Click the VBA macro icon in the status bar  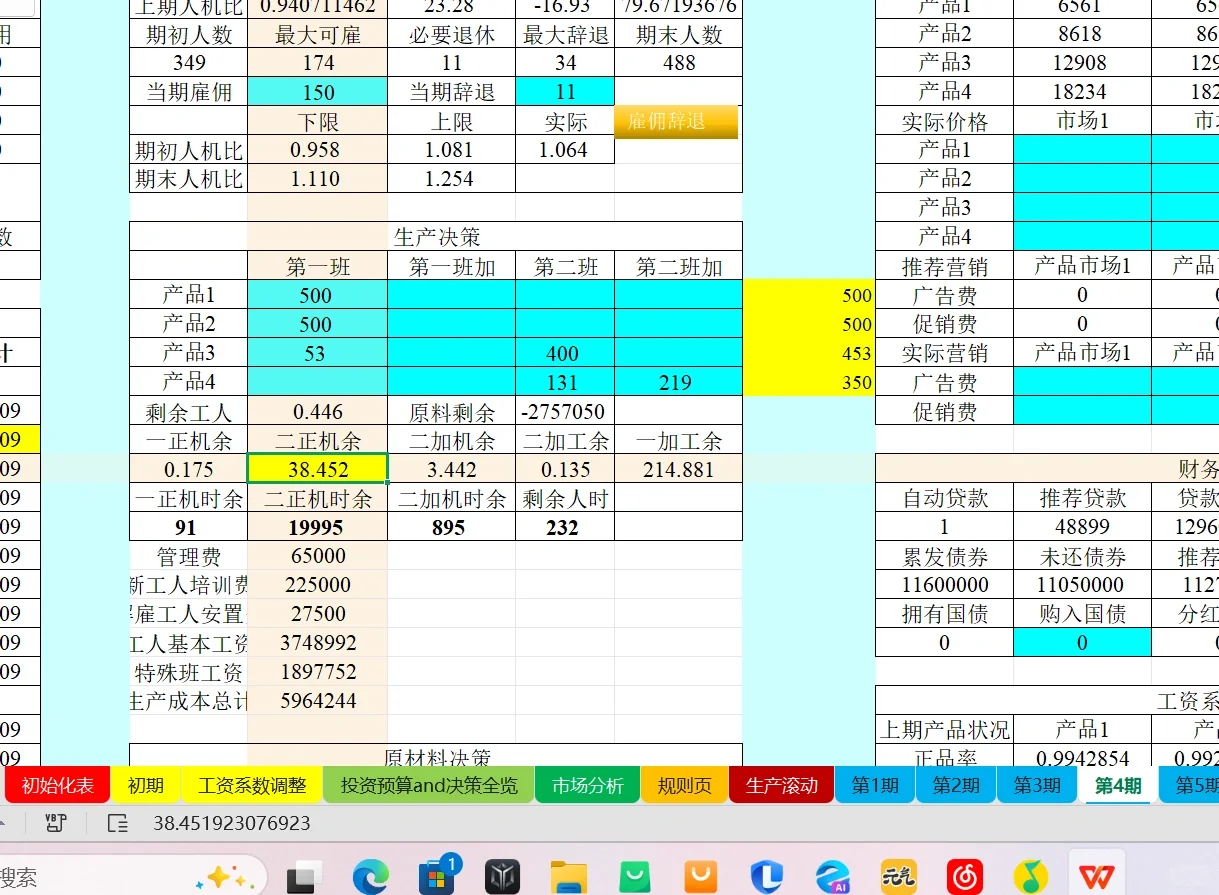[55, 823]
